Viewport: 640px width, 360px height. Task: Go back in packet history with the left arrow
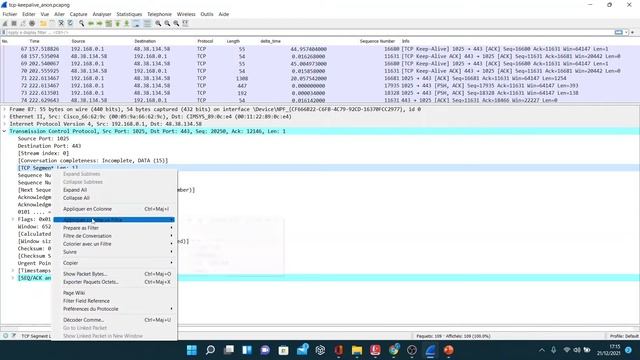pyautogui.click(x=91, y=24)
